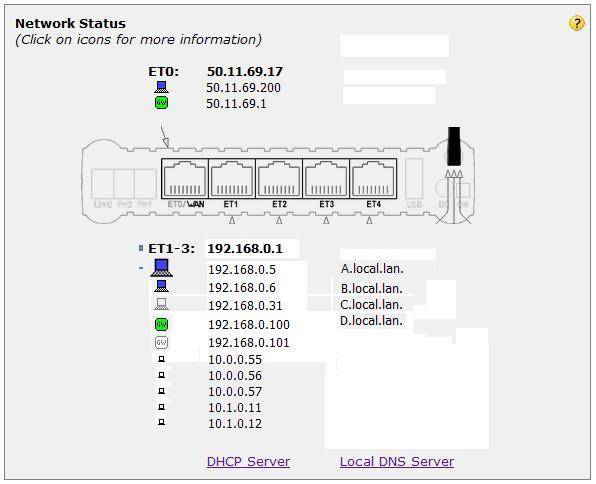Image resolution: width=596 pixels, height=484 pixels.
Task: Click green gateway icon for 192.168.0.100
Action: (162, 324)
